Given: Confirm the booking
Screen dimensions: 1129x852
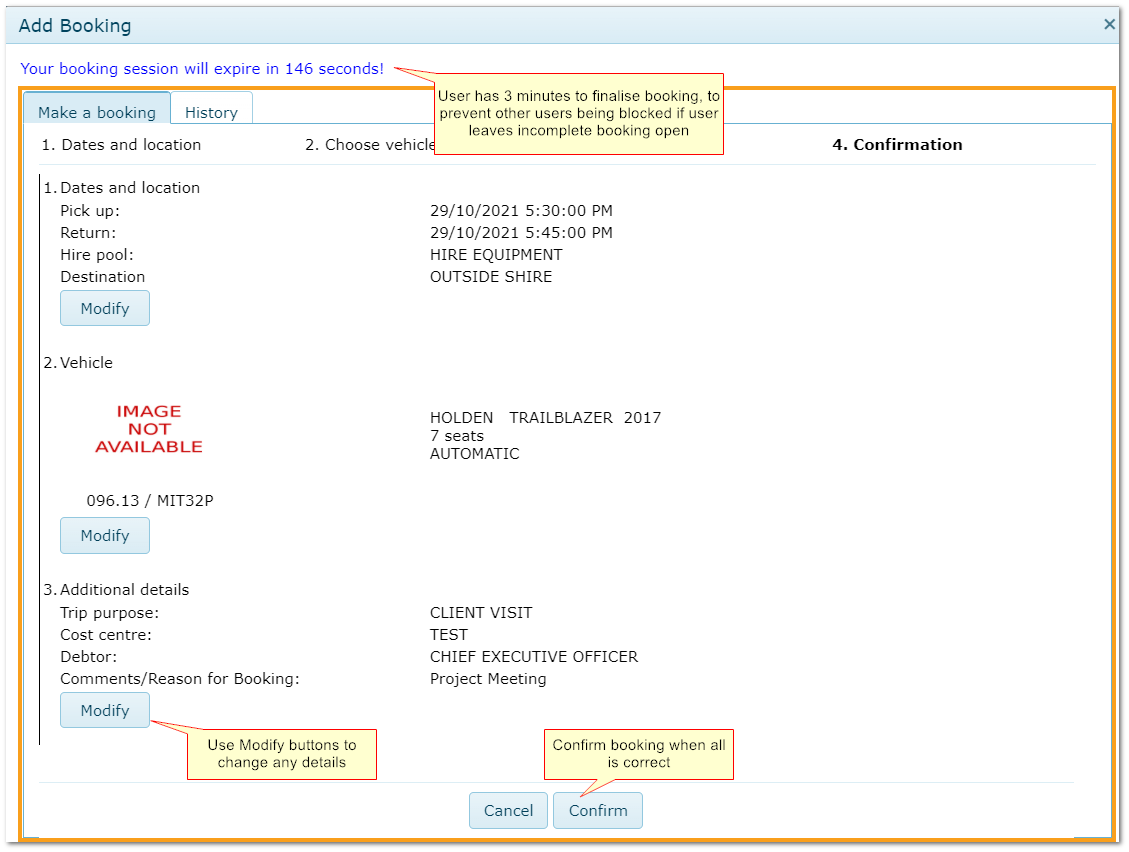Looking at the screenshot, I should (598, 810).
